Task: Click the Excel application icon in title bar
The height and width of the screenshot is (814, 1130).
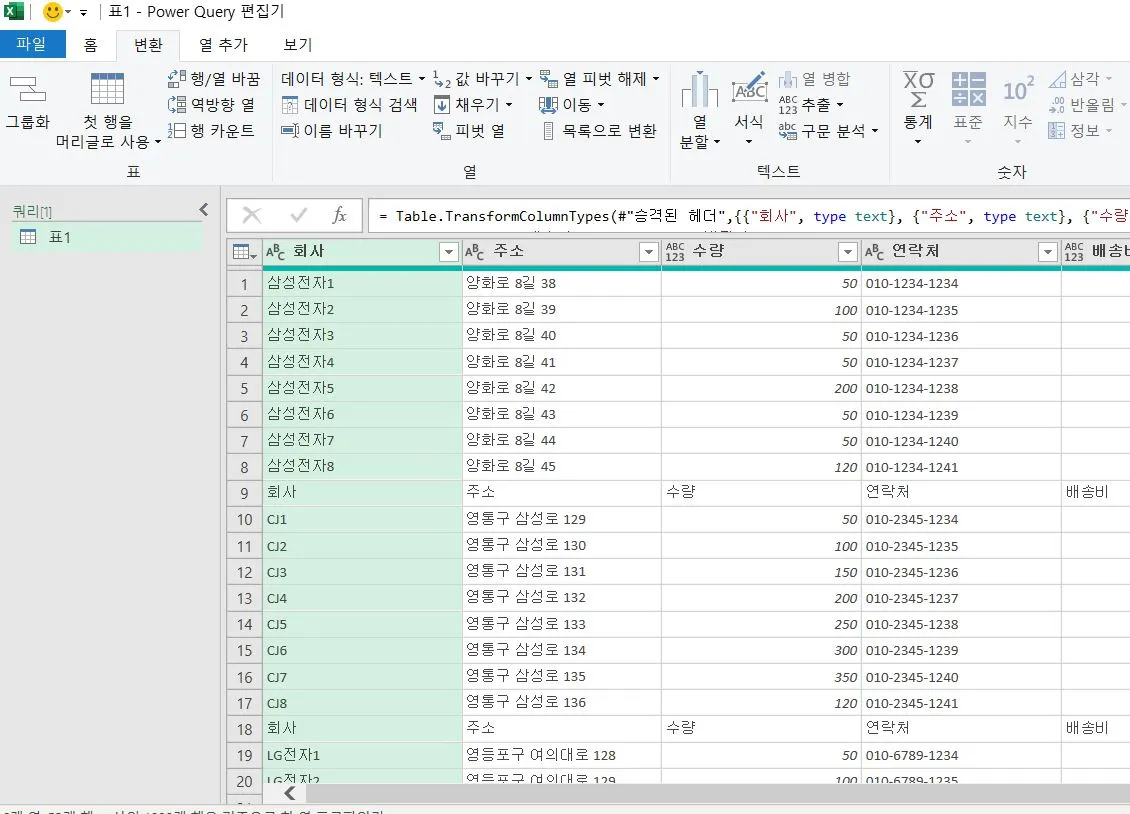Action: point(14,12)
